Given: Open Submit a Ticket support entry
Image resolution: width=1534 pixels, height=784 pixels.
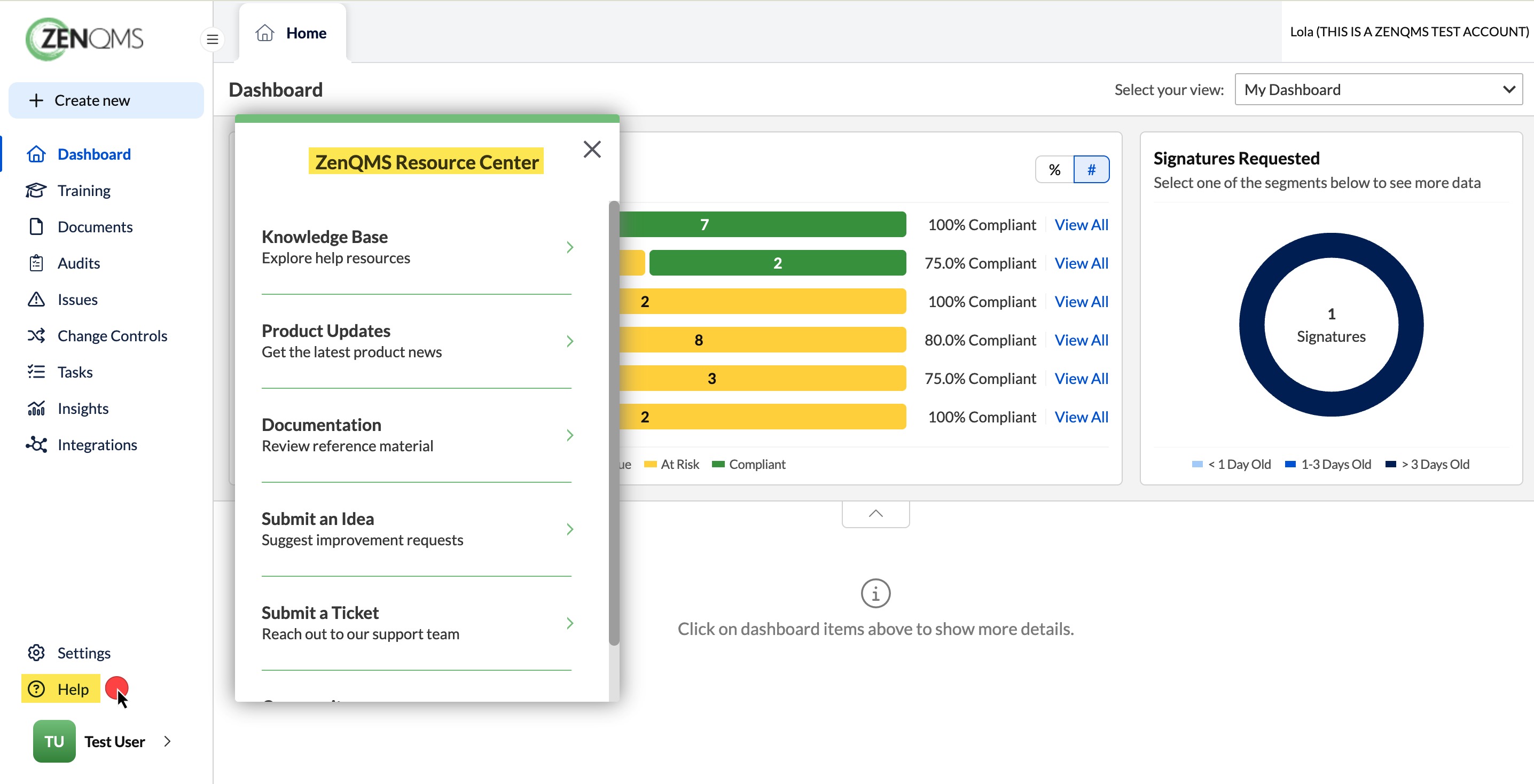Looking at the screenshot, I should [x=416, y=623].
